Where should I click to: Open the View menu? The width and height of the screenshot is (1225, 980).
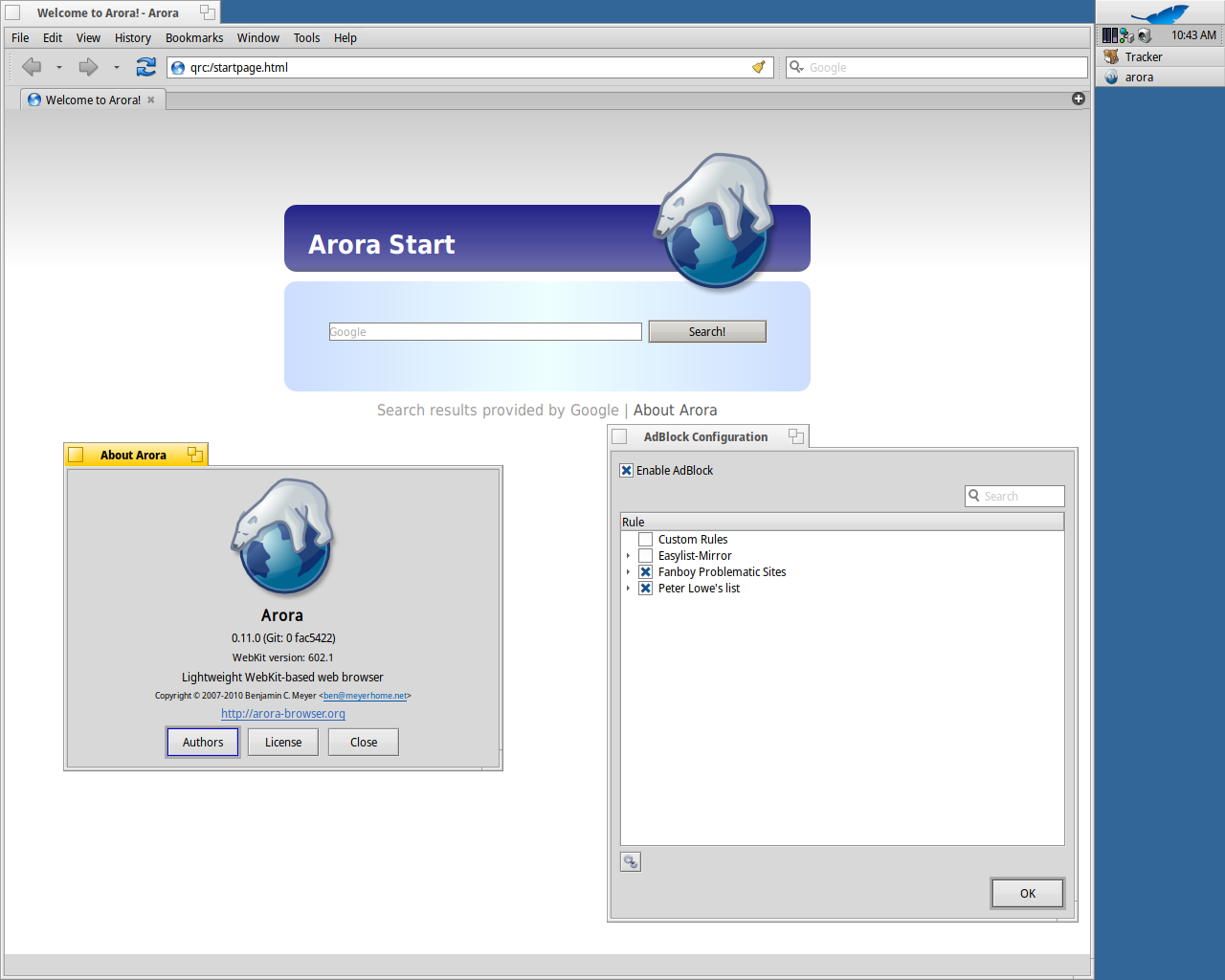(x=88, y=38)
